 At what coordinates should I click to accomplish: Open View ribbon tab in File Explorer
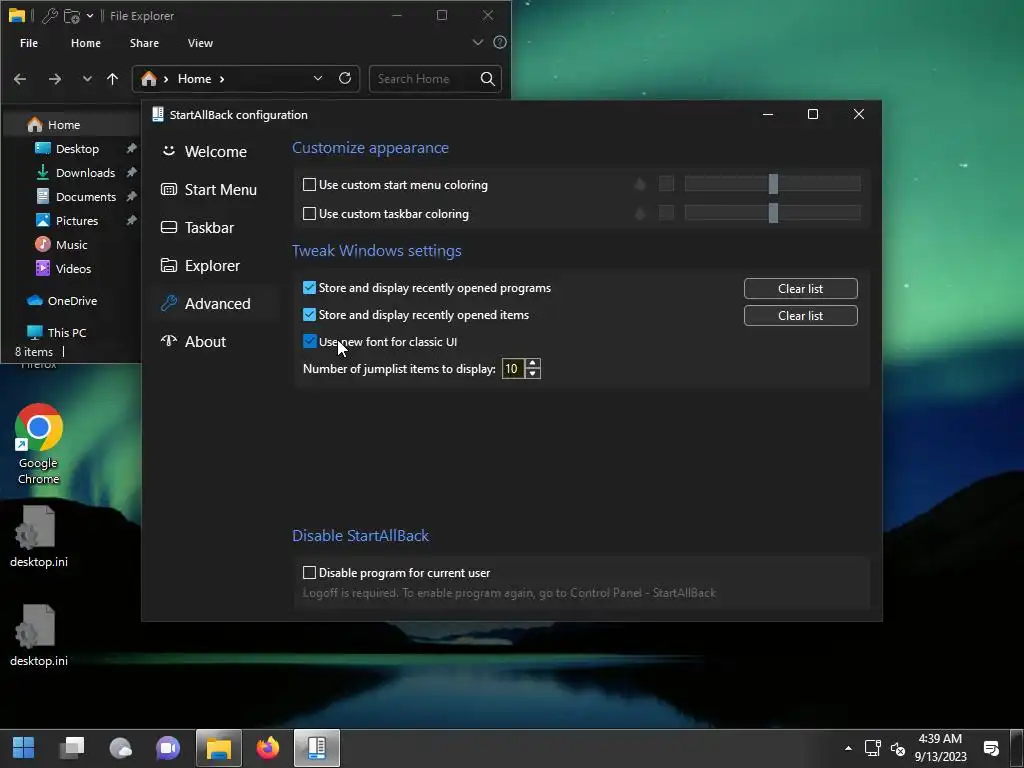point(200,43)
